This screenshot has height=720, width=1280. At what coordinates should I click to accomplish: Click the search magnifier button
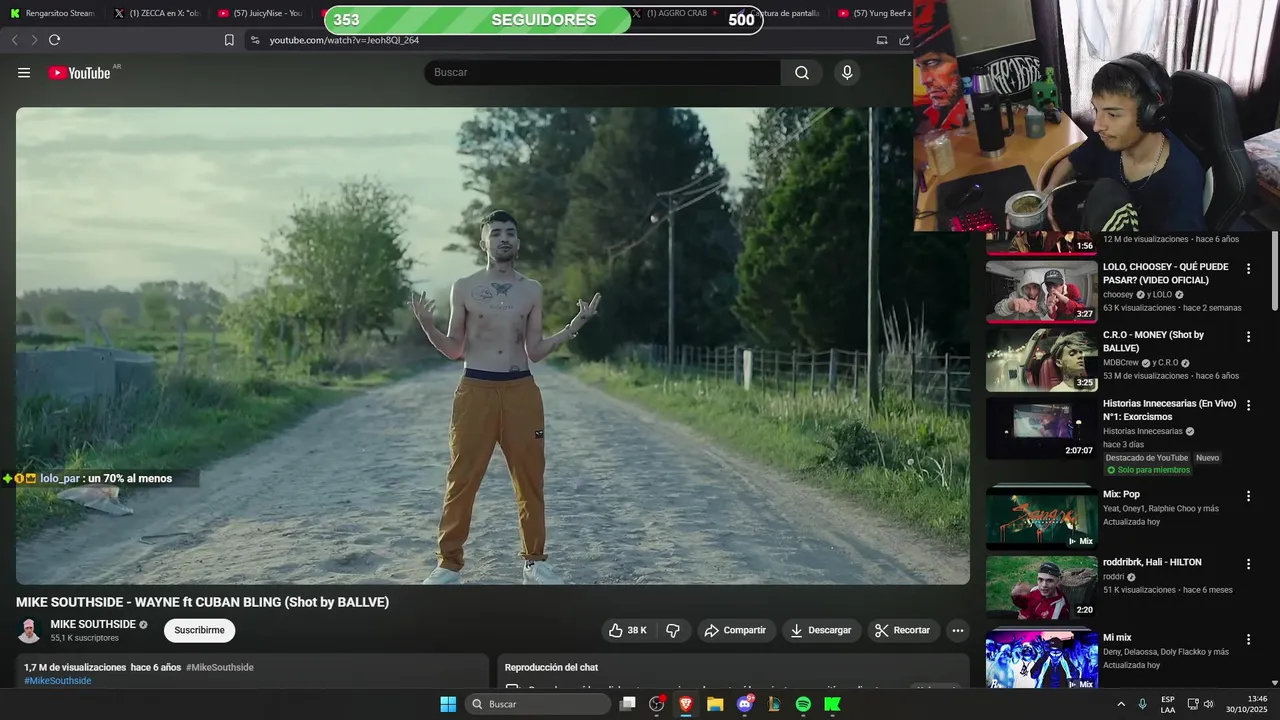click(x=802, y=72)
